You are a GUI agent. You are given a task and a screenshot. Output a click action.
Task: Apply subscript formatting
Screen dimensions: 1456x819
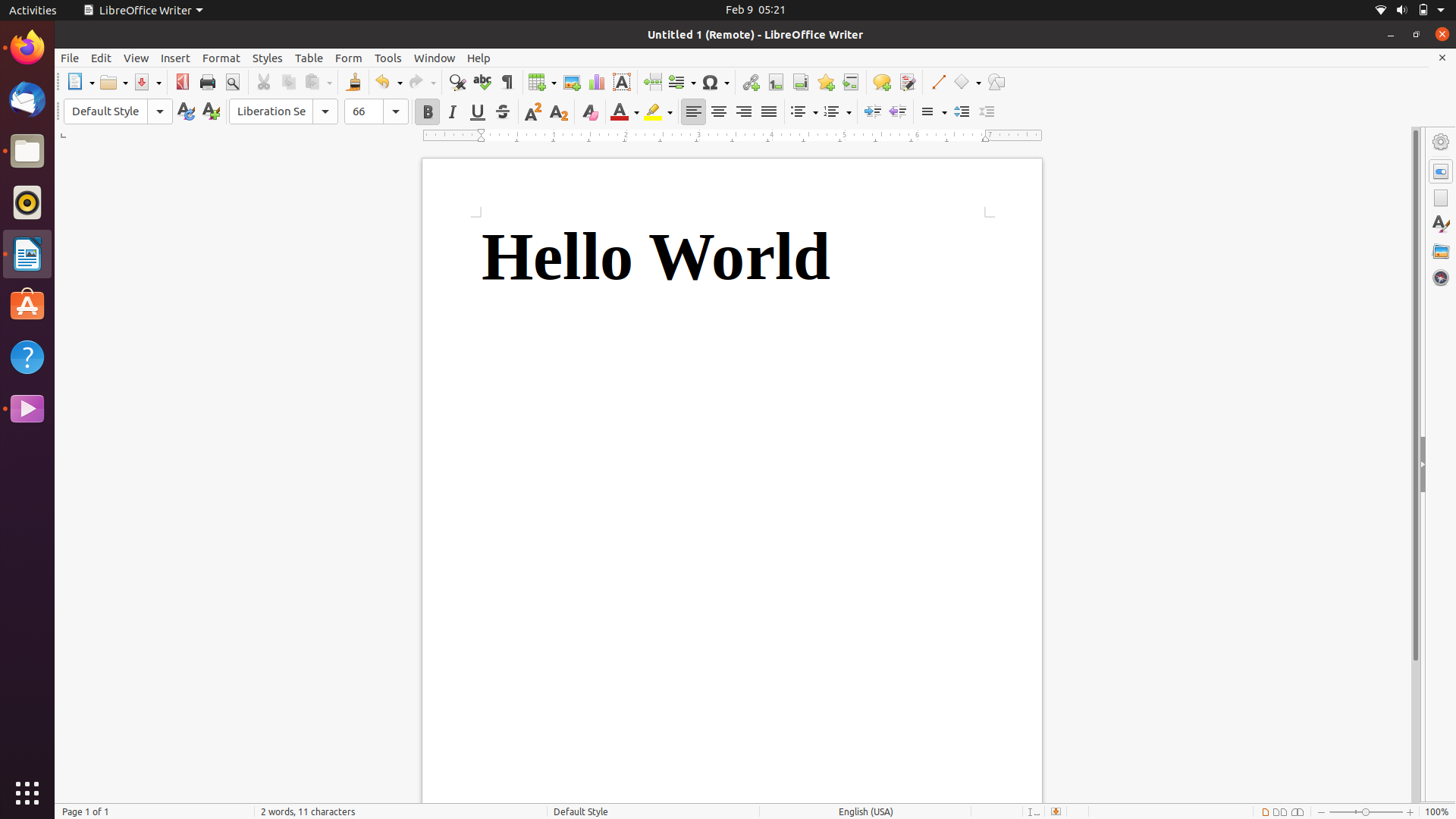click(x=559, y=111)
